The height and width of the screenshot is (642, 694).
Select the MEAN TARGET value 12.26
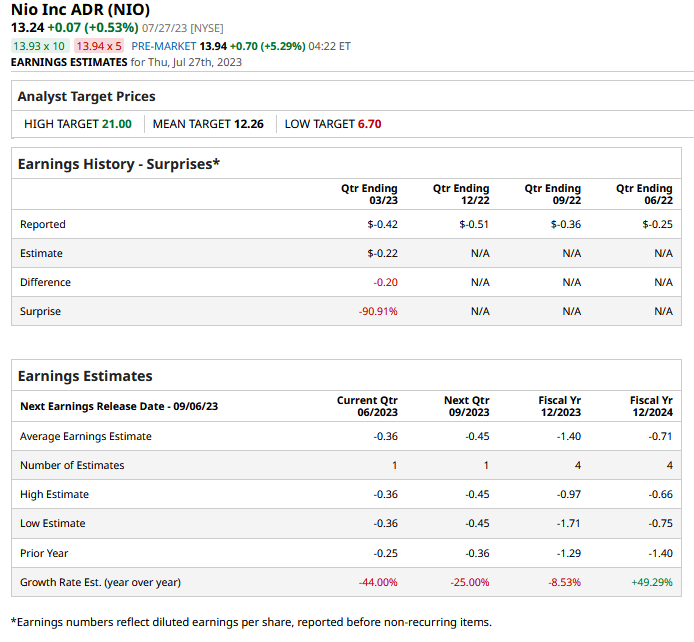point(248,124)
